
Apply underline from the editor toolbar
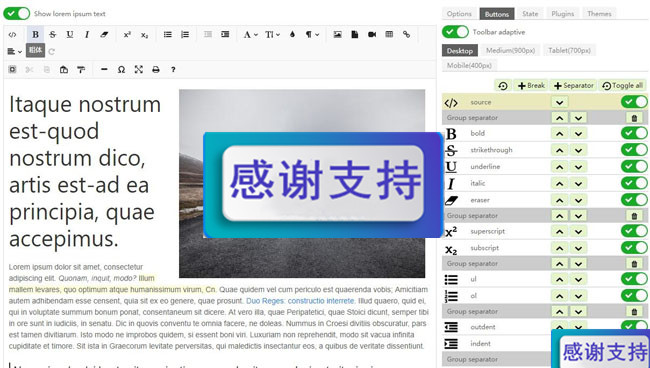tap(70, 34)
